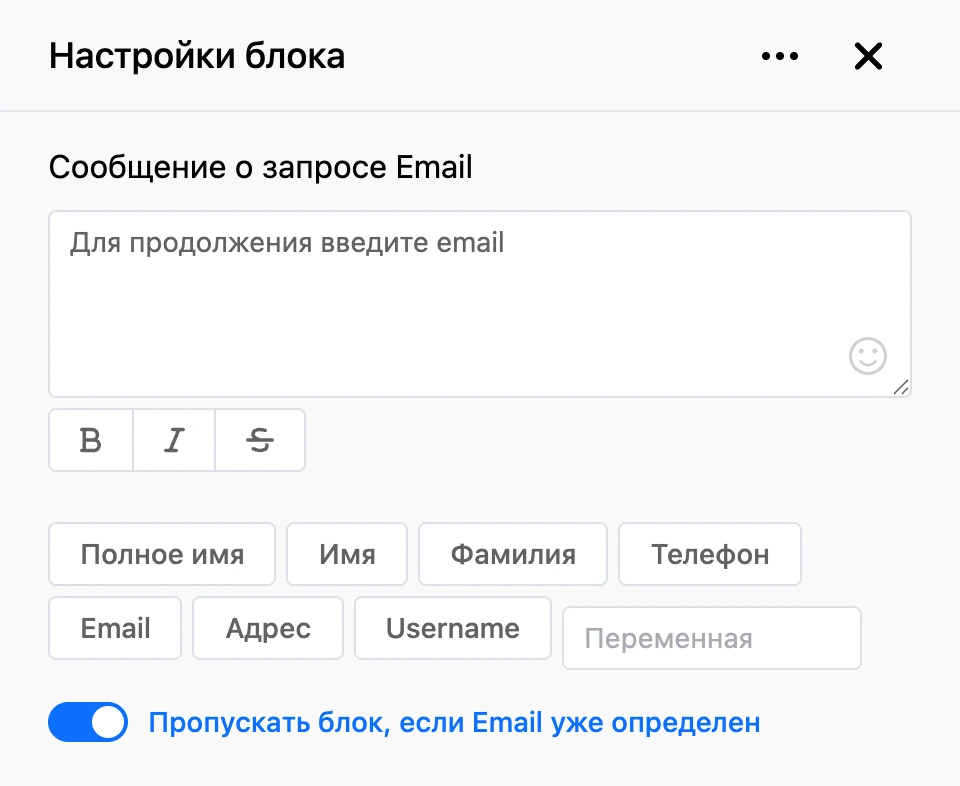Viewport: 960px width, 786px height.
Task: Insert the 'Адрес' variable
Action: 268,628
